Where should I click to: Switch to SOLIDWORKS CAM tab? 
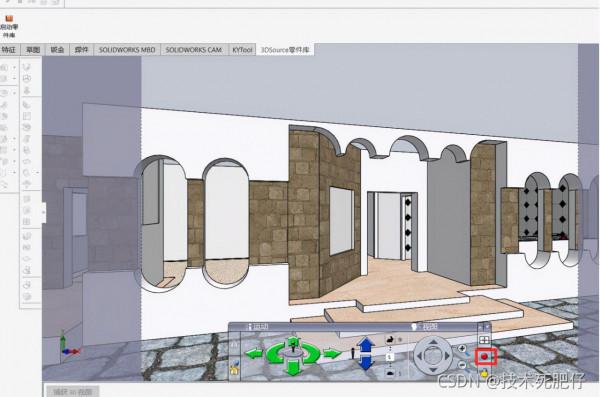194,50
